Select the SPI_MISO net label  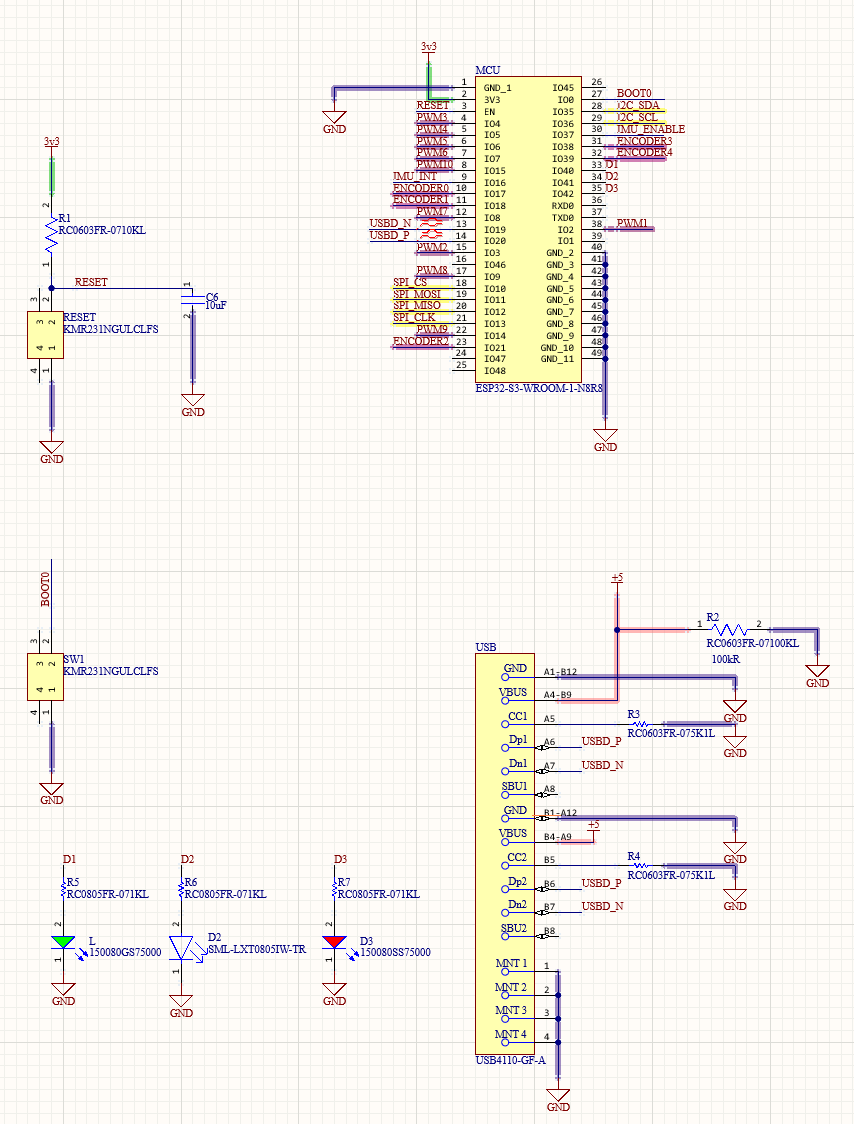pos(417,305)
